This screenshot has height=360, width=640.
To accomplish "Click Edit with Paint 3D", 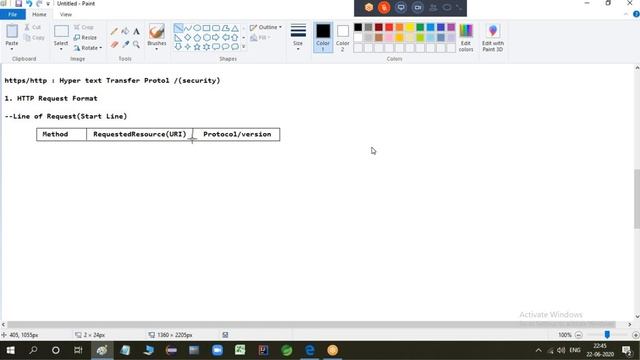I will click(x=493, y=38).
